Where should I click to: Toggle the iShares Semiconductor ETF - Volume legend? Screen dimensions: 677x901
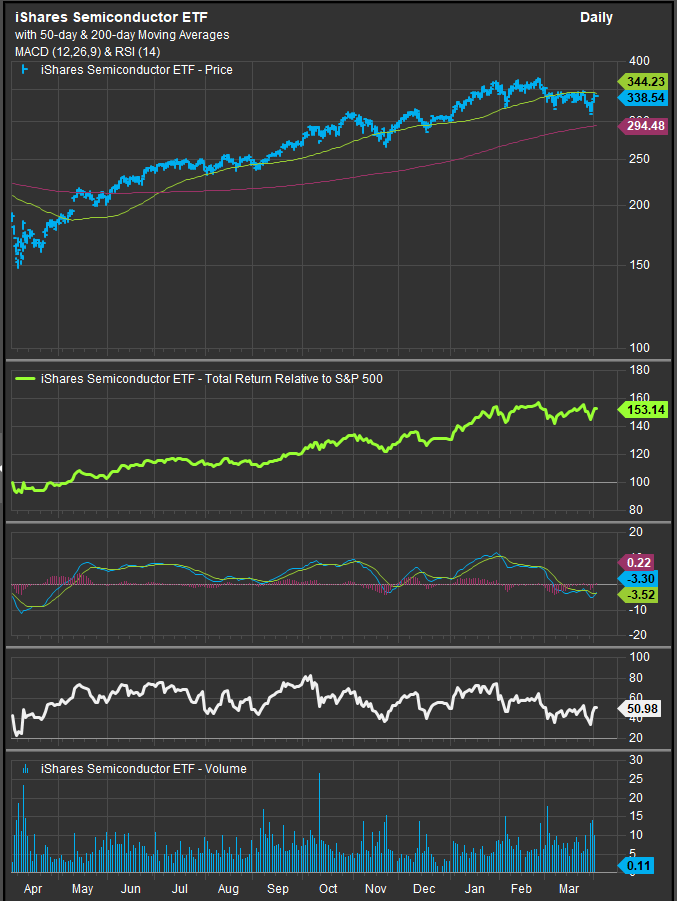tap(143, 769)
